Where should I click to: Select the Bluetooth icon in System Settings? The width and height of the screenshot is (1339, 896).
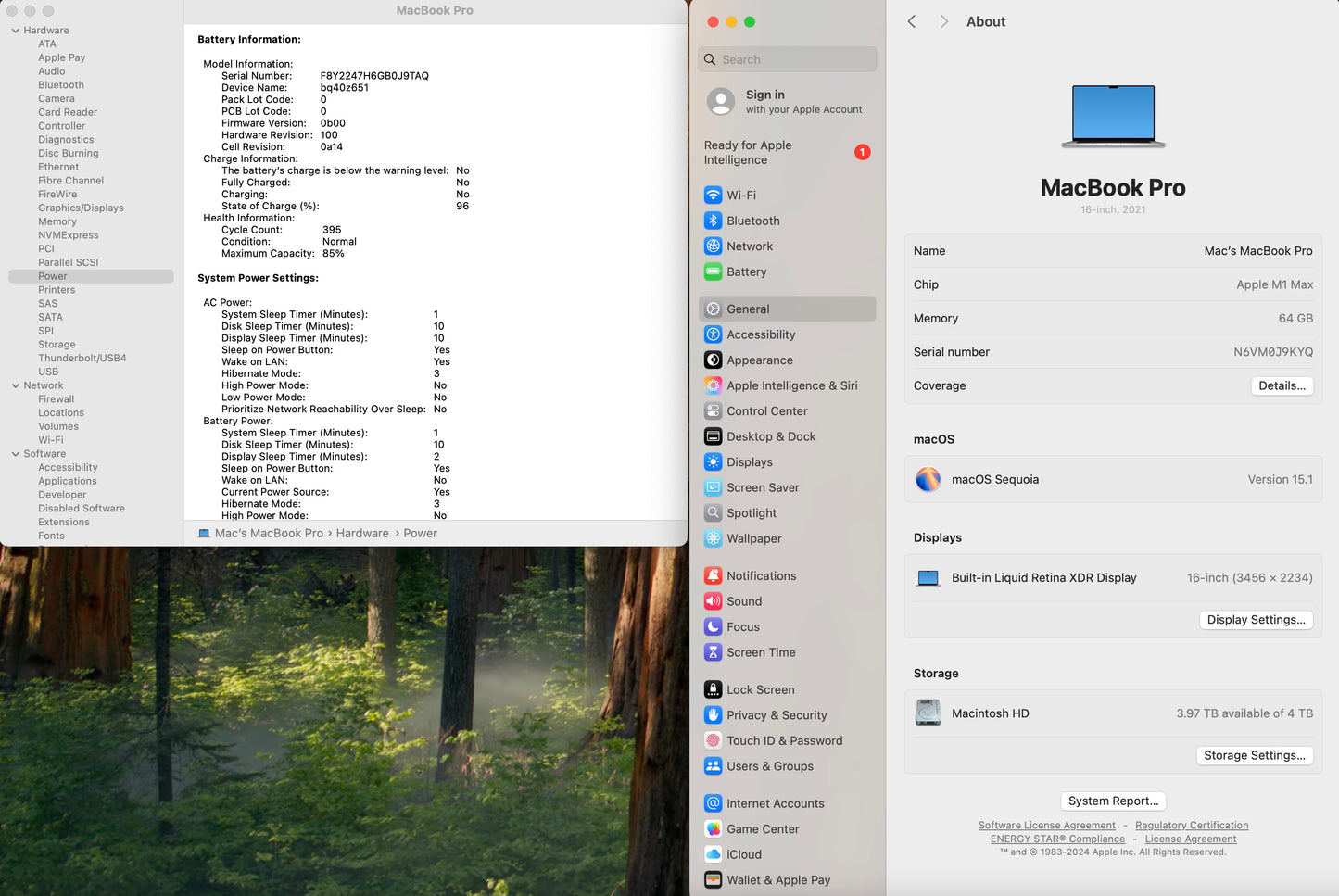(x=713, y=221)
